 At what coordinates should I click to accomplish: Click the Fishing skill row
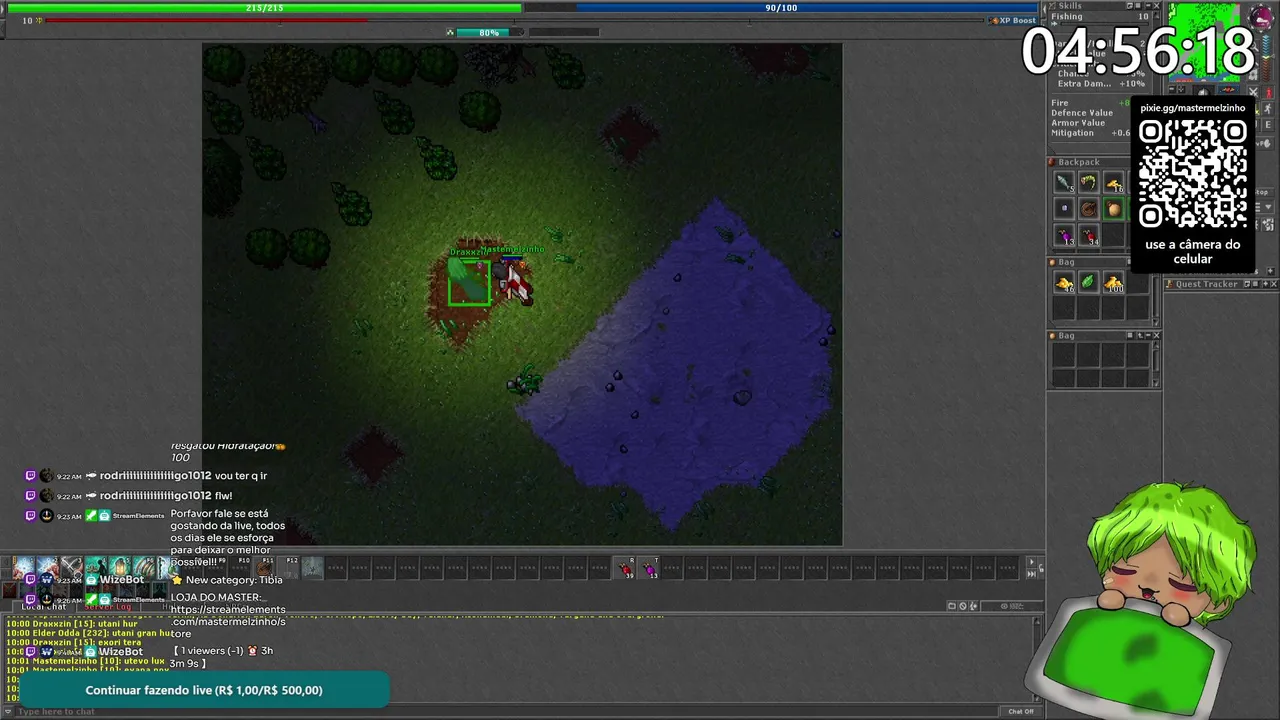[1099, 17]
